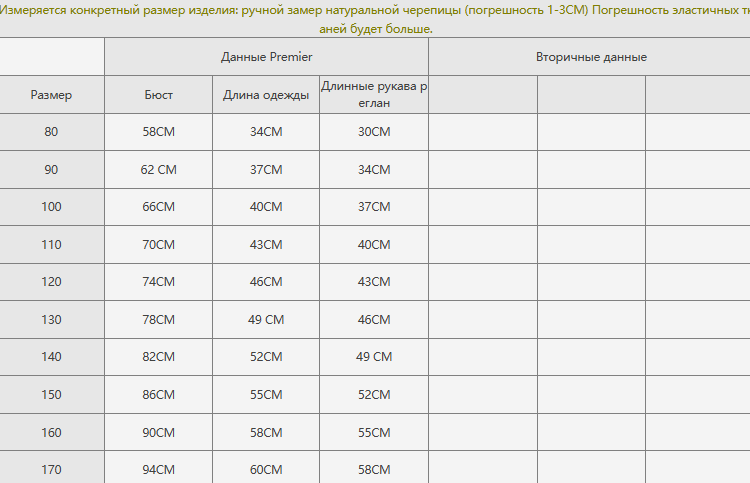Select the size 160 row label
The image size is (750, 483).
click(51, 433)
